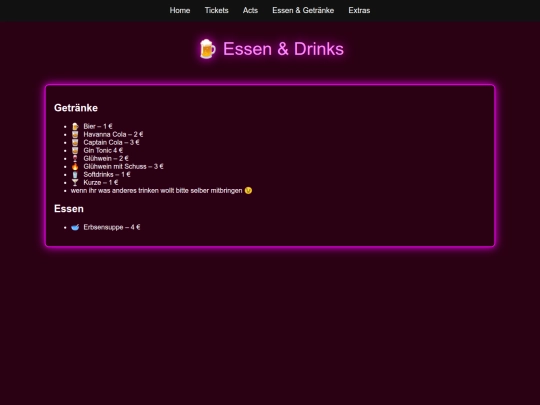Select the text 'Bier – 1 €'

(x=98, y=126)
